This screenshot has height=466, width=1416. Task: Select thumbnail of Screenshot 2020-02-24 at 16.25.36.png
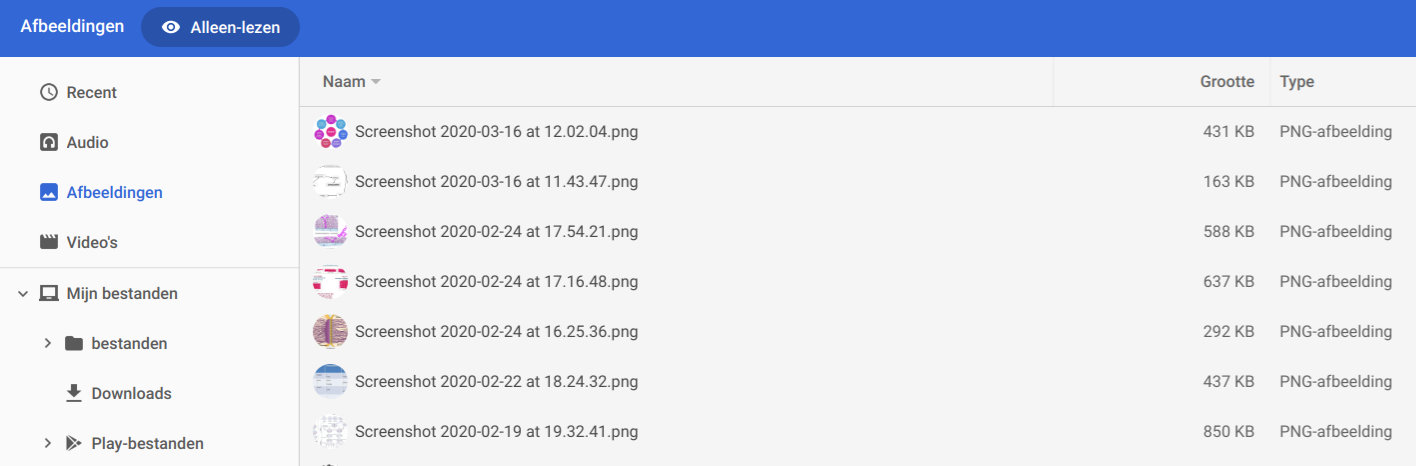[330, 332]
